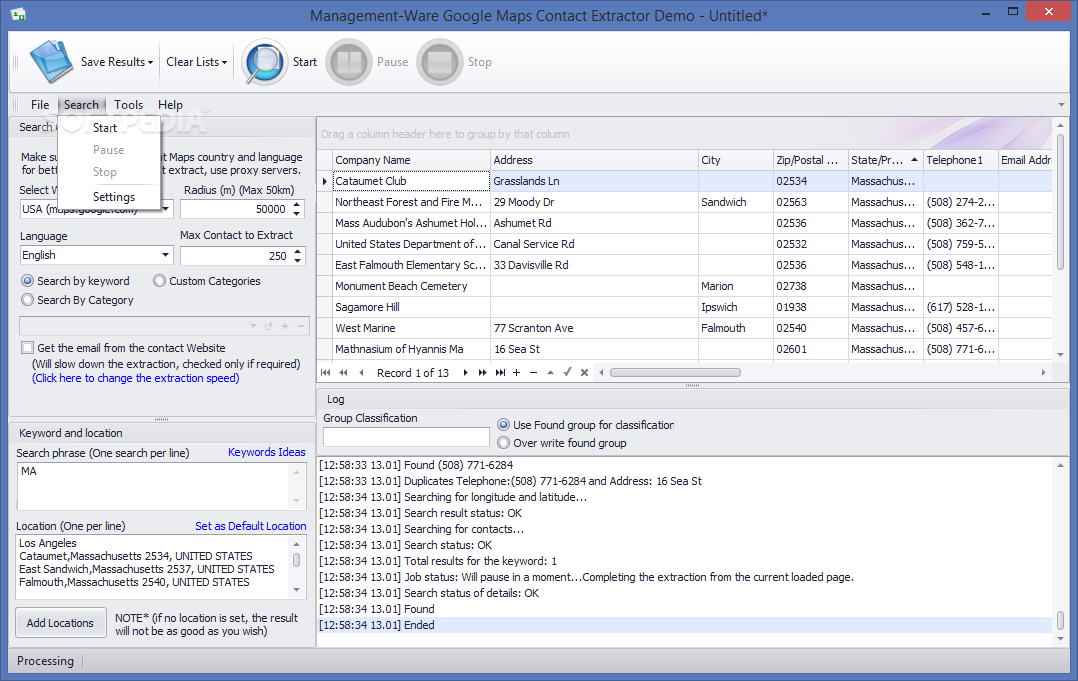
Task: Click the Address column header
Action: [594, 160]
